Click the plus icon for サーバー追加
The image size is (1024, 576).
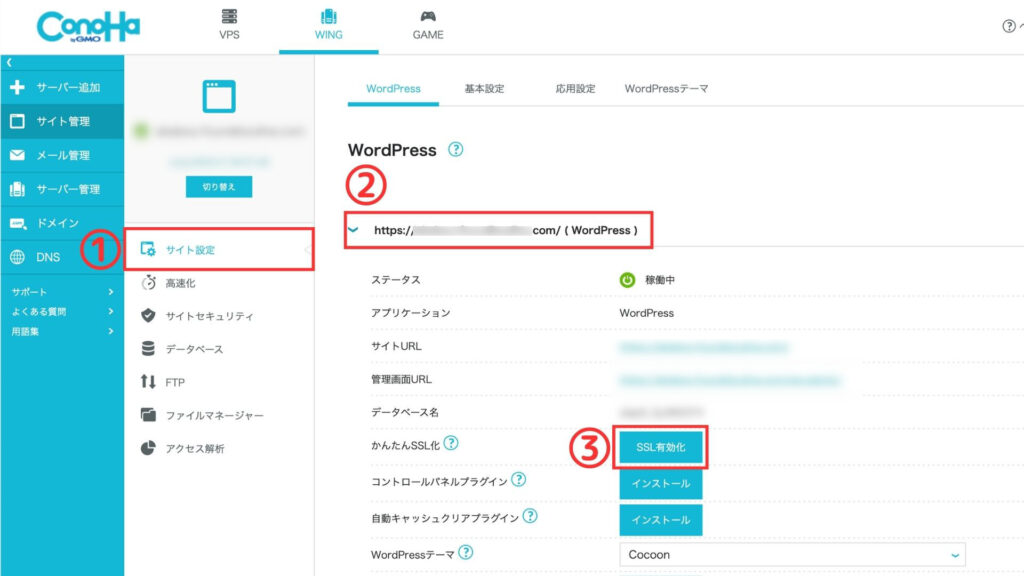(x=18, y=88)
